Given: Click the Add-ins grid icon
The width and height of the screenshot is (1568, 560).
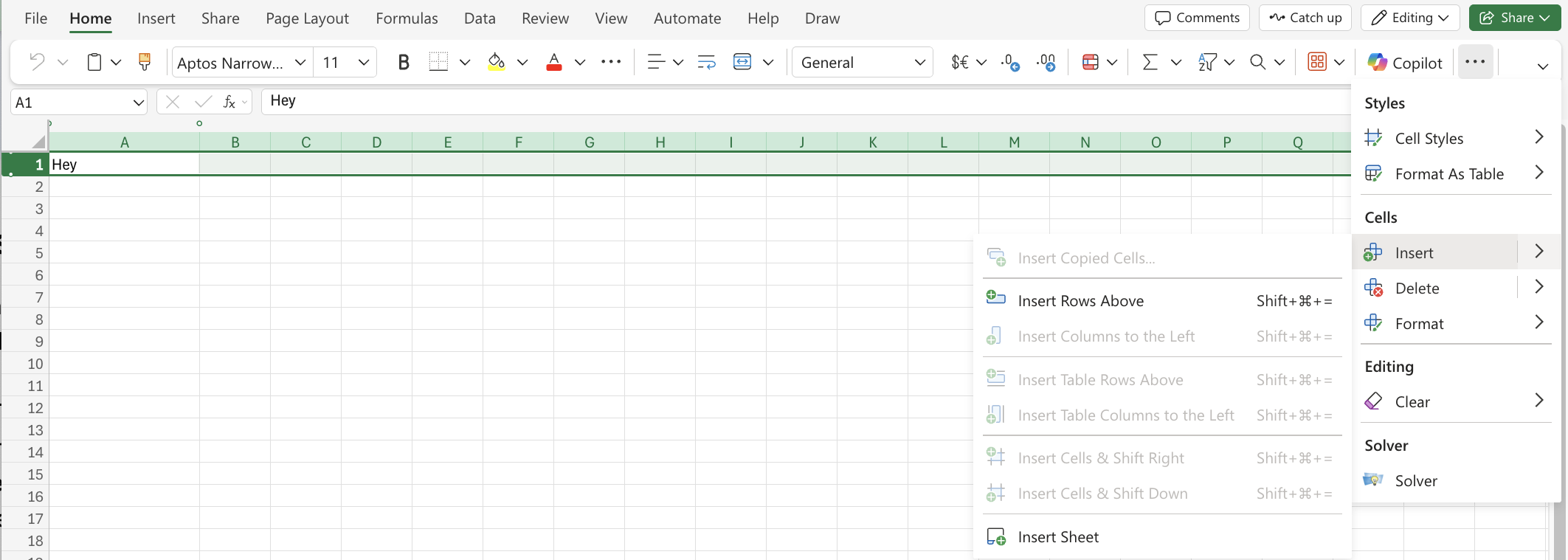Looking at the screenshot, I should (1317, 62).
